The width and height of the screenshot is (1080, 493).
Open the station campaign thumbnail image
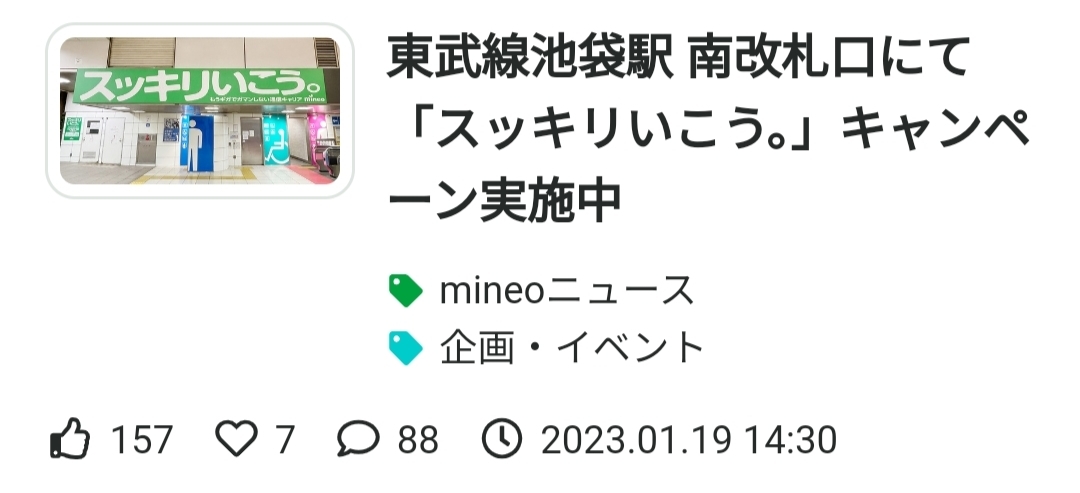[x=200, y=111]
